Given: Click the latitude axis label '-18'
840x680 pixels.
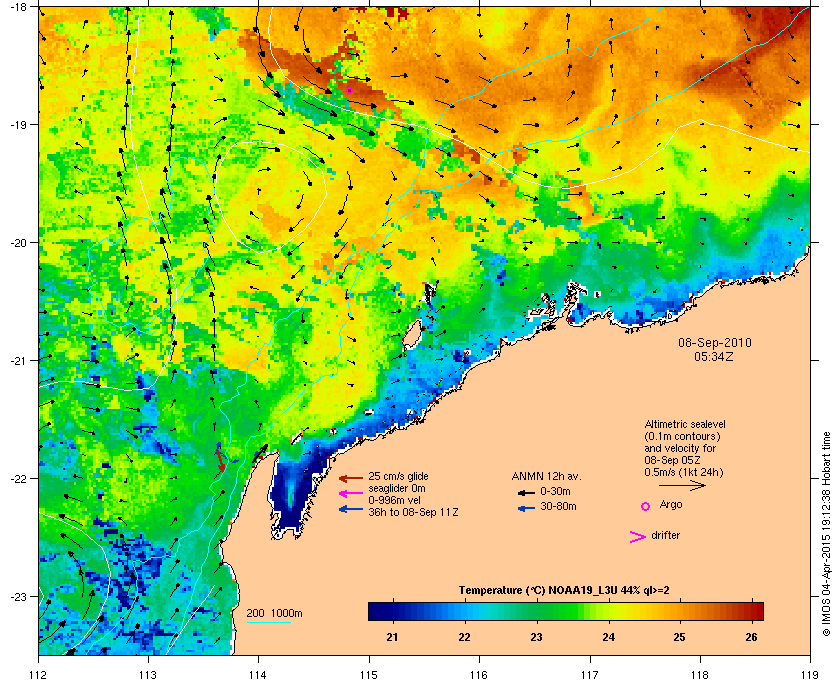Looking at the screenshot, I should (19, 6).
